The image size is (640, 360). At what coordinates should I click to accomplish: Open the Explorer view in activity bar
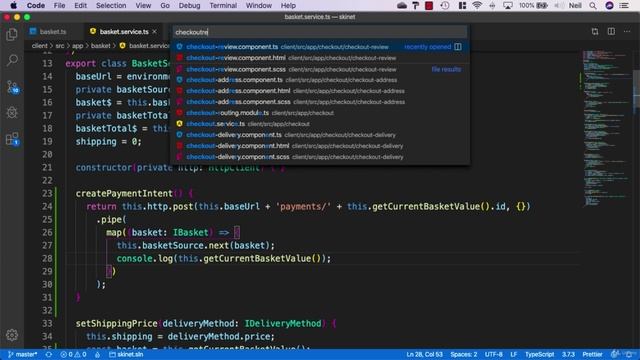point(12,35)
